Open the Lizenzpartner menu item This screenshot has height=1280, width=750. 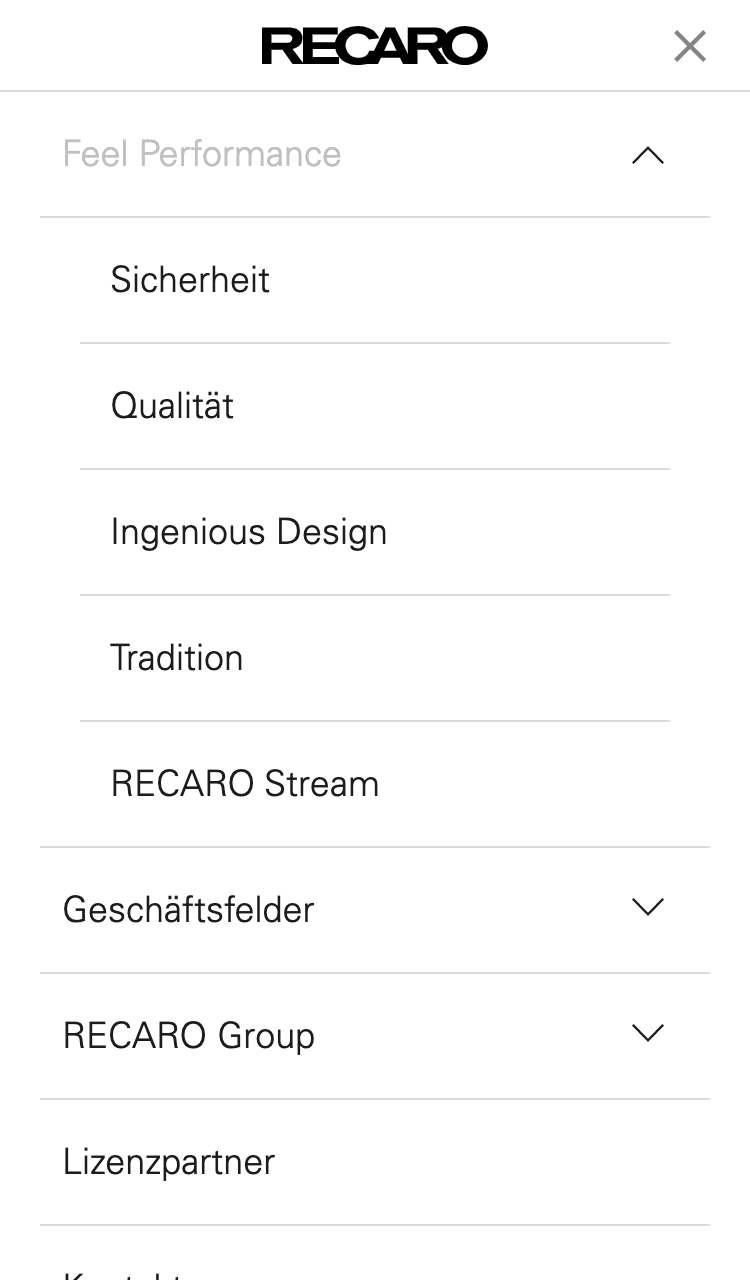pyautogui.click(x=169, y=1162)
